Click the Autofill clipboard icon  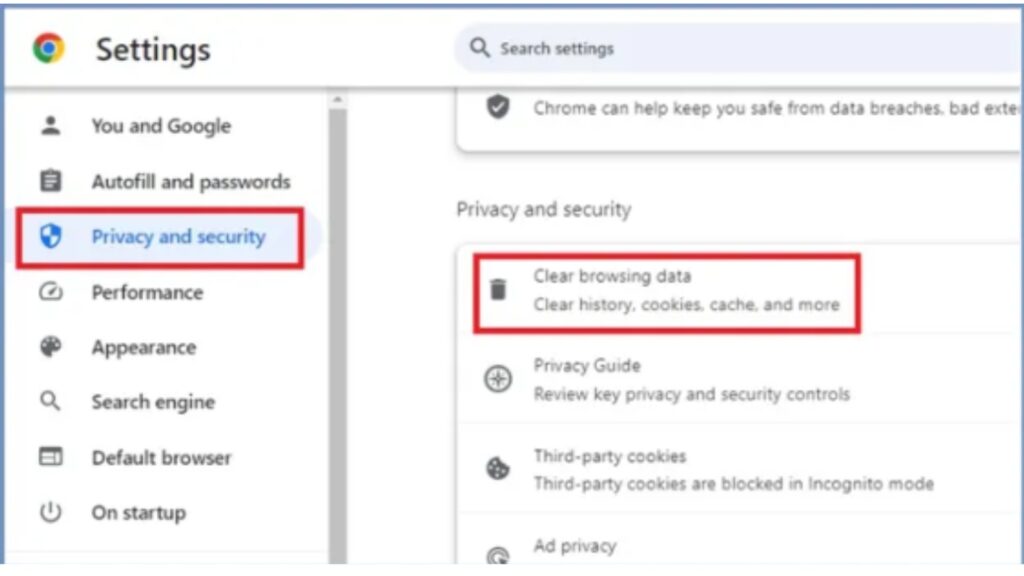pos(50,181)
